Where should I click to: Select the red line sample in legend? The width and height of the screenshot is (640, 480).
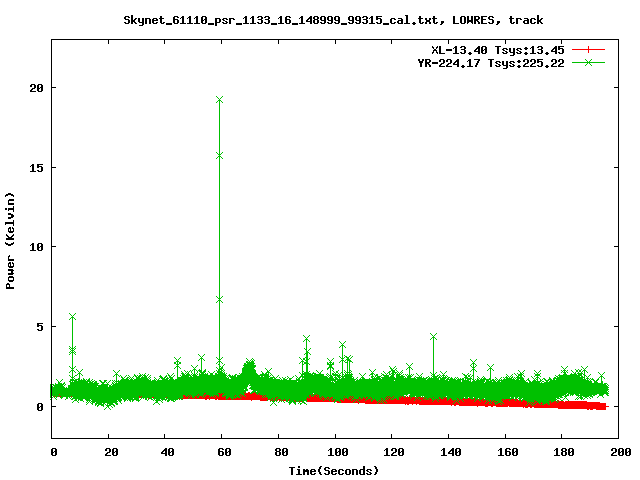click(x=588, y=49)
